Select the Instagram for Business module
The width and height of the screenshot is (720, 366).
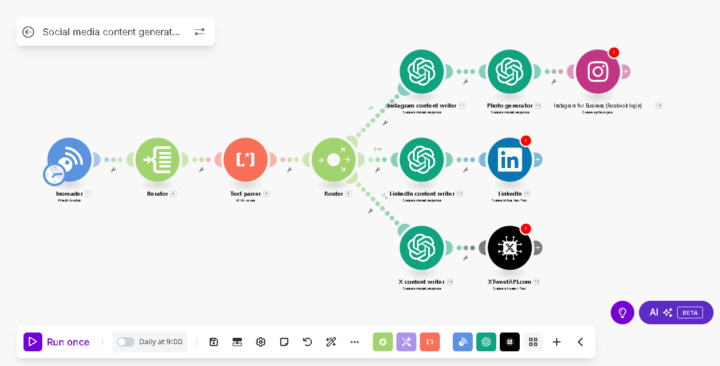[x=598, y=72]
